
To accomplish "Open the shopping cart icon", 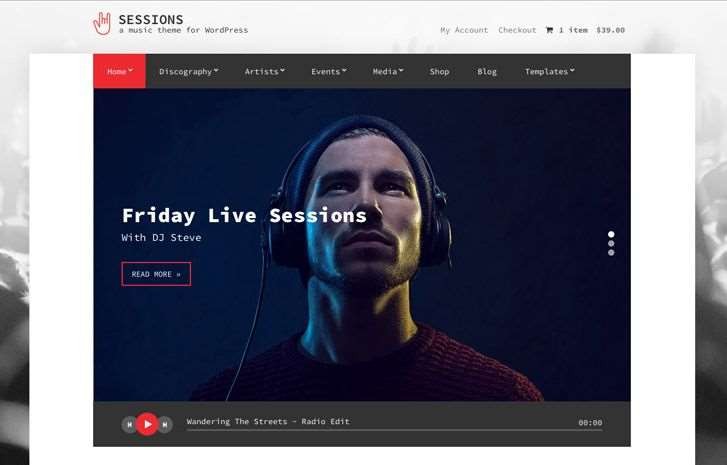I will [549, 30].
